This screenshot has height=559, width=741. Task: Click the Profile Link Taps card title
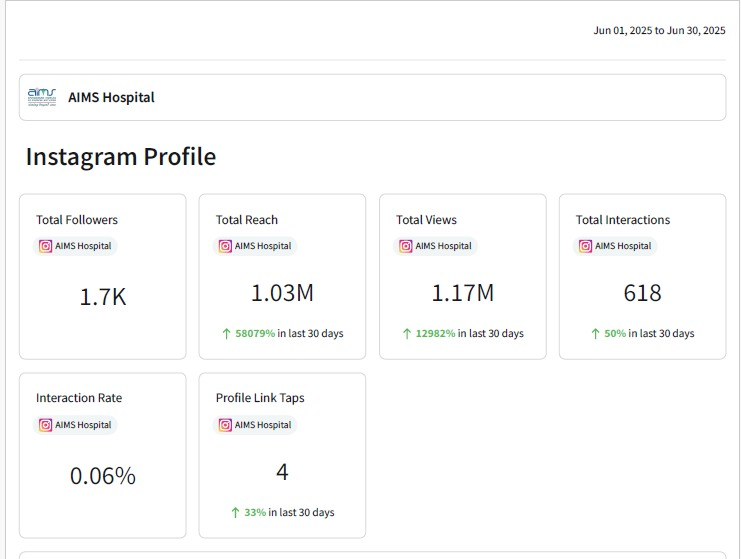pyautogui.click(x=260, y=398)
